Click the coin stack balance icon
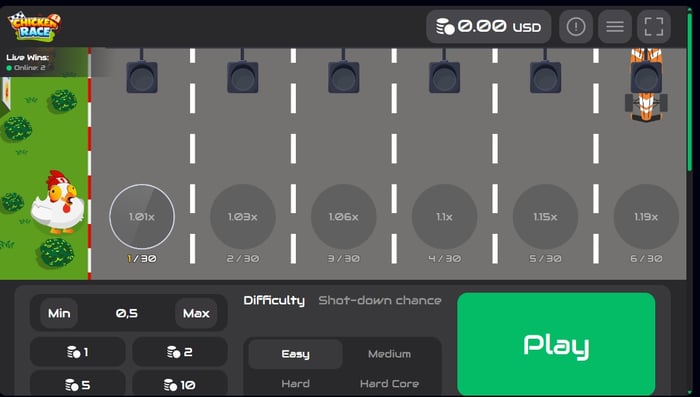700x397 pixels. pos(445,27)
